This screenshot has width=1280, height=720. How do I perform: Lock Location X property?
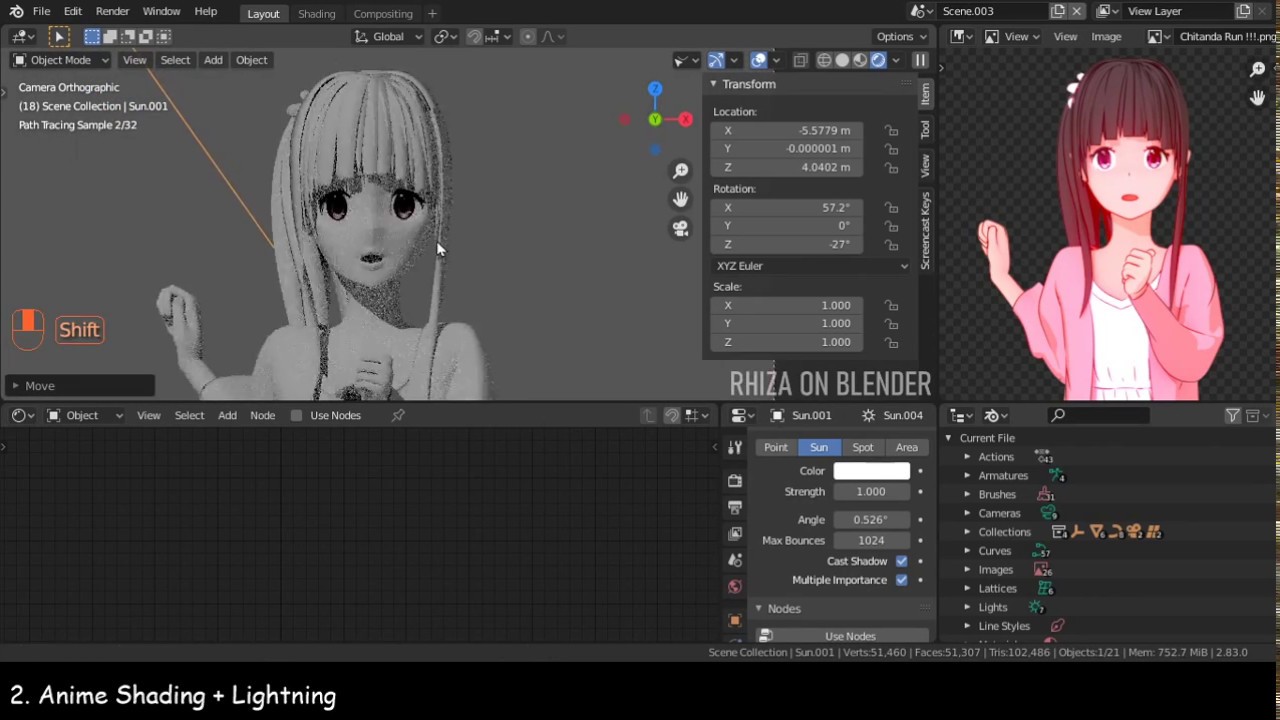coord(891,130)
